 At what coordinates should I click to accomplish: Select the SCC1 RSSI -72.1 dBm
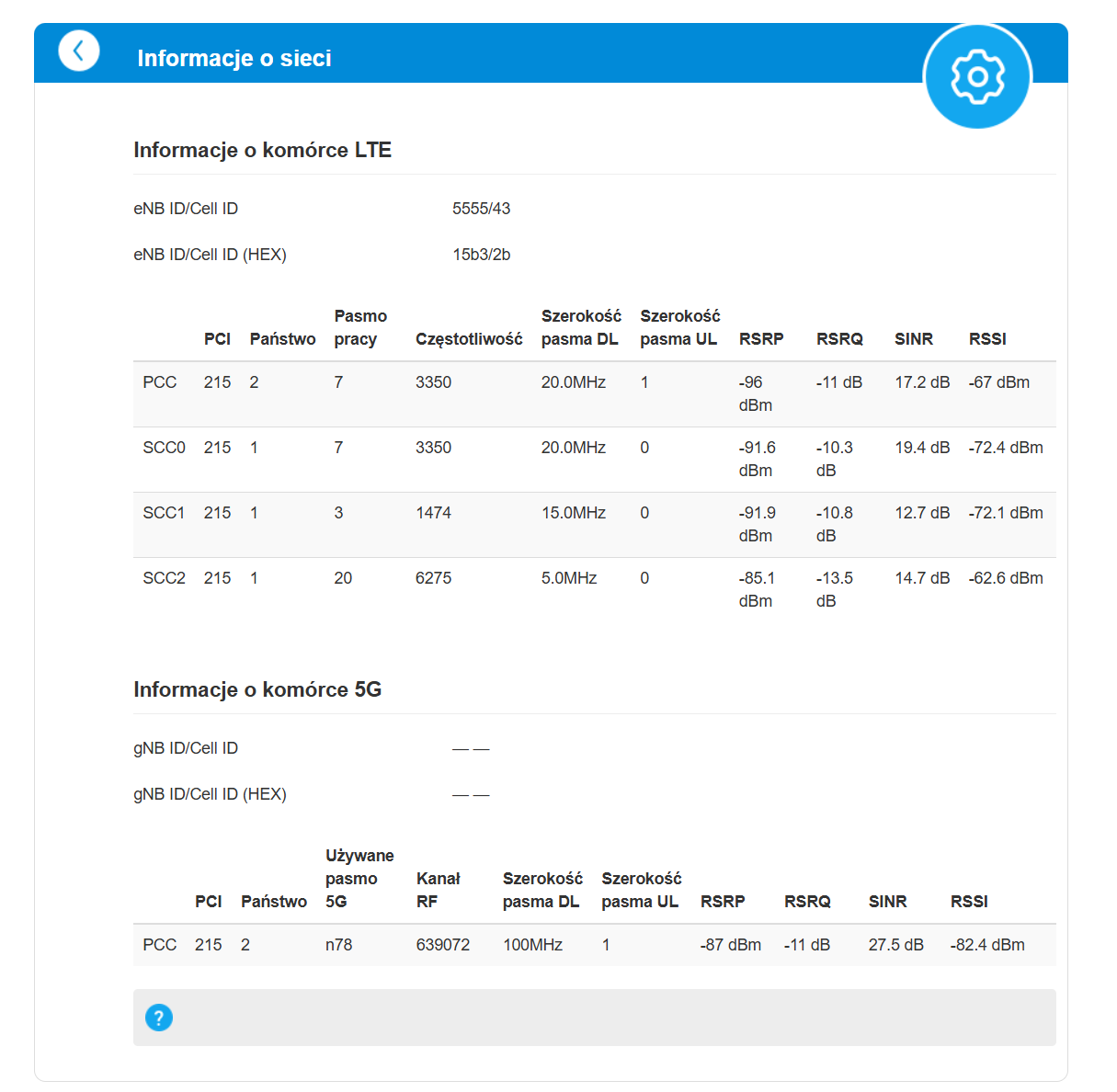click(1006, 513)
